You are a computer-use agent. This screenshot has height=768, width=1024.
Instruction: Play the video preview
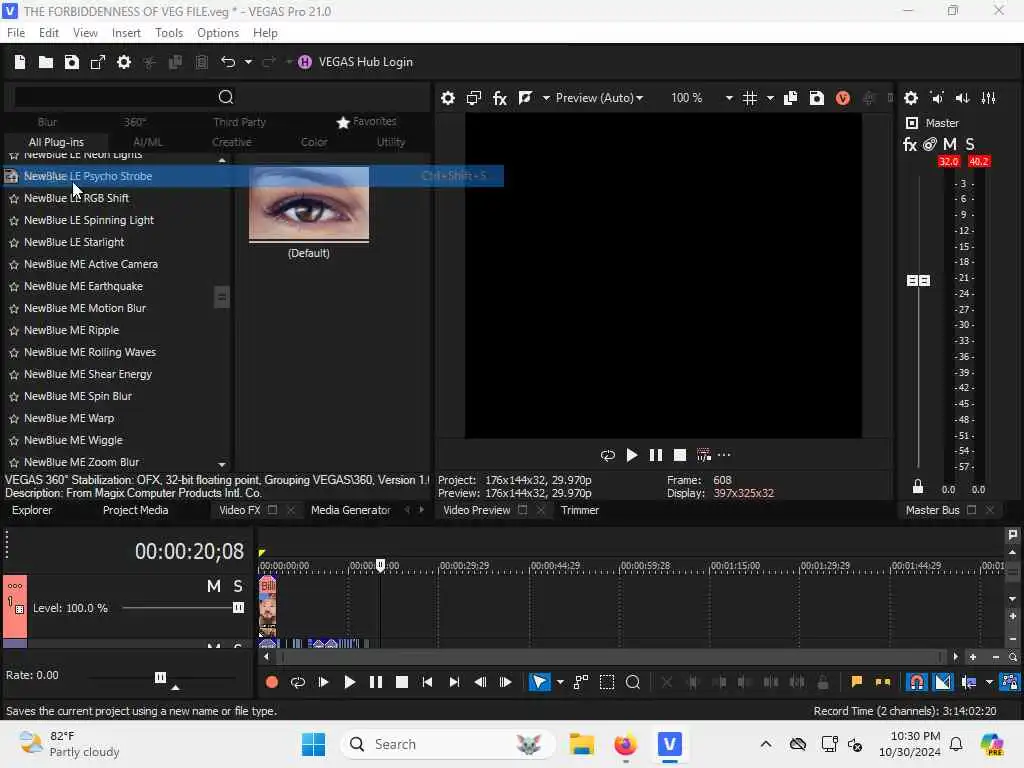[x=632, y=455]
